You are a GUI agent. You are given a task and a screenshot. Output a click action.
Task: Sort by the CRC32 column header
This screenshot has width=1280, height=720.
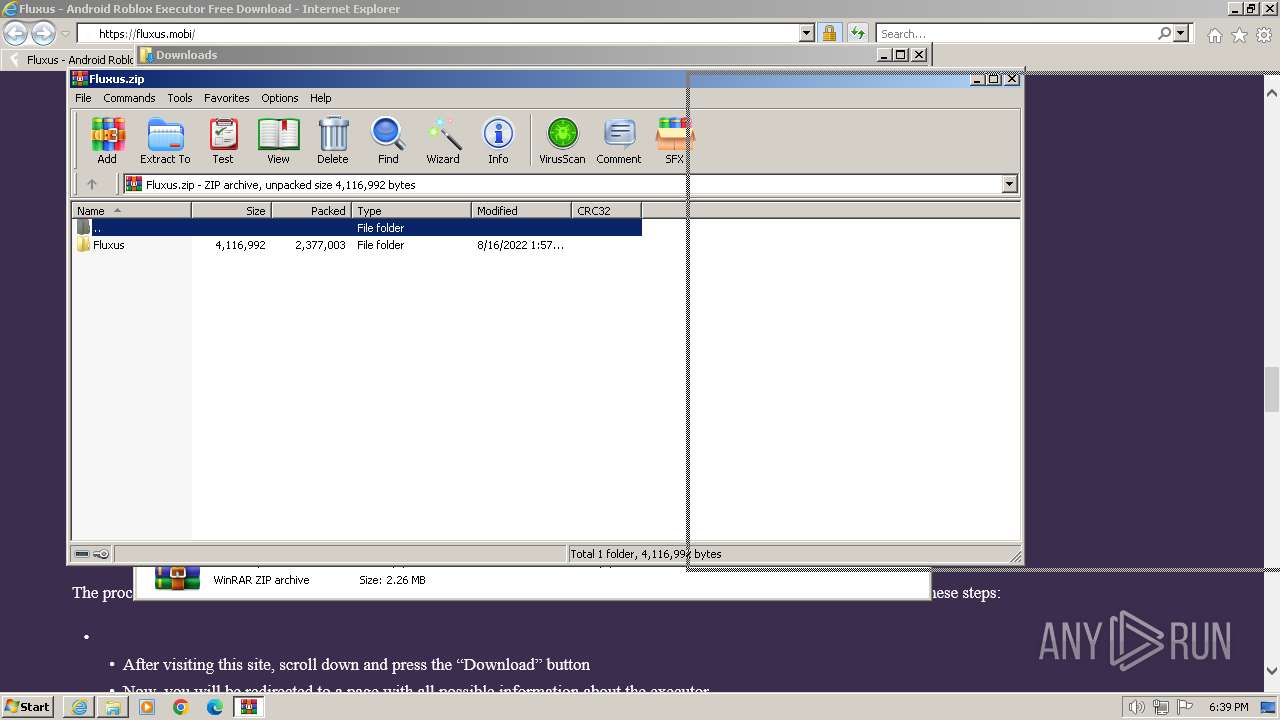click(x=606, y=210)
